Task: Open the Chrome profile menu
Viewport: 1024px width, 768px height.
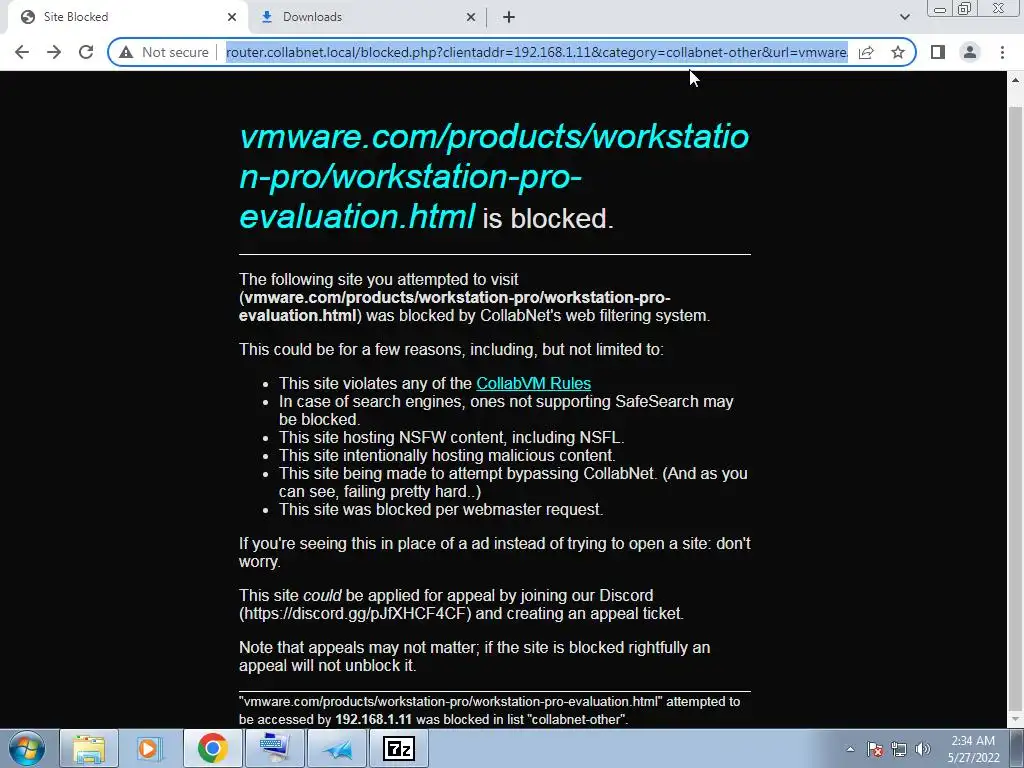Action: coord(970,52)
